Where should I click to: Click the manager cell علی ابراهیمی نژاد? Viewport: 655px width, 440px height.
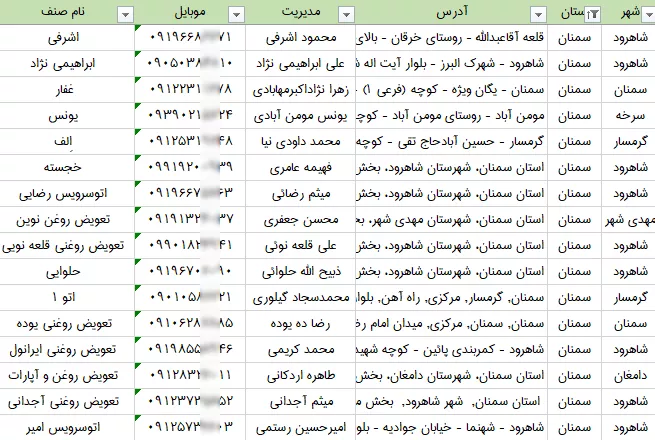coord(300,64)
